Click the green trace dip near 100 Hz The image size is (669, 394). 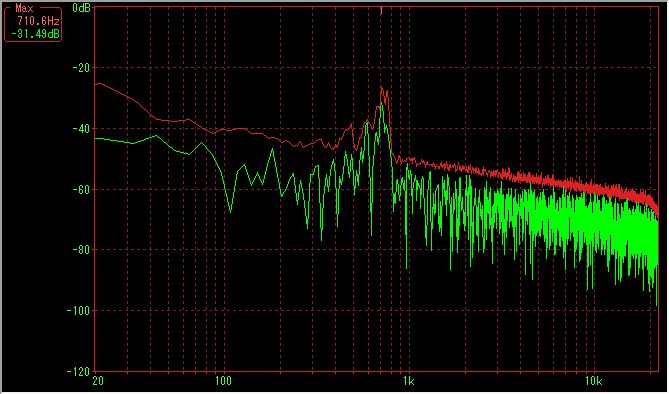click(x=231, y=212)
